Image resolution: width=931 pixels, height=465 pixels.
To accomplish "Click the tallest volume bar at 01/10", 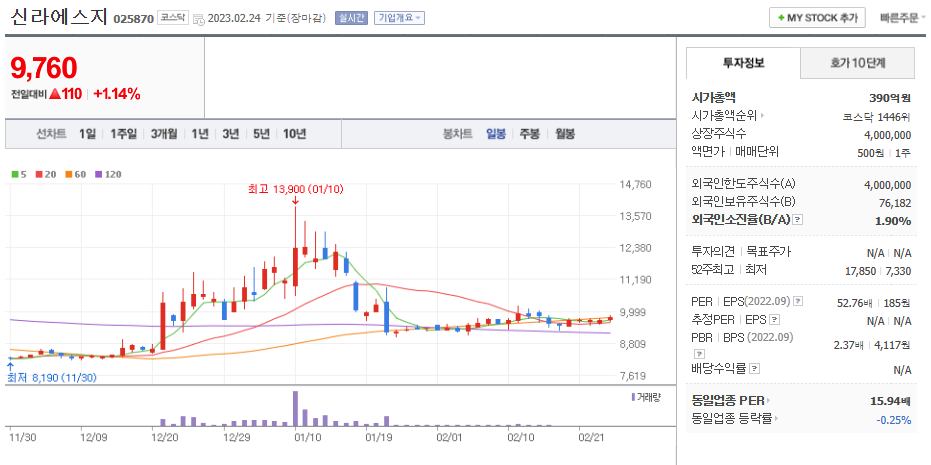I will point(295,408).
